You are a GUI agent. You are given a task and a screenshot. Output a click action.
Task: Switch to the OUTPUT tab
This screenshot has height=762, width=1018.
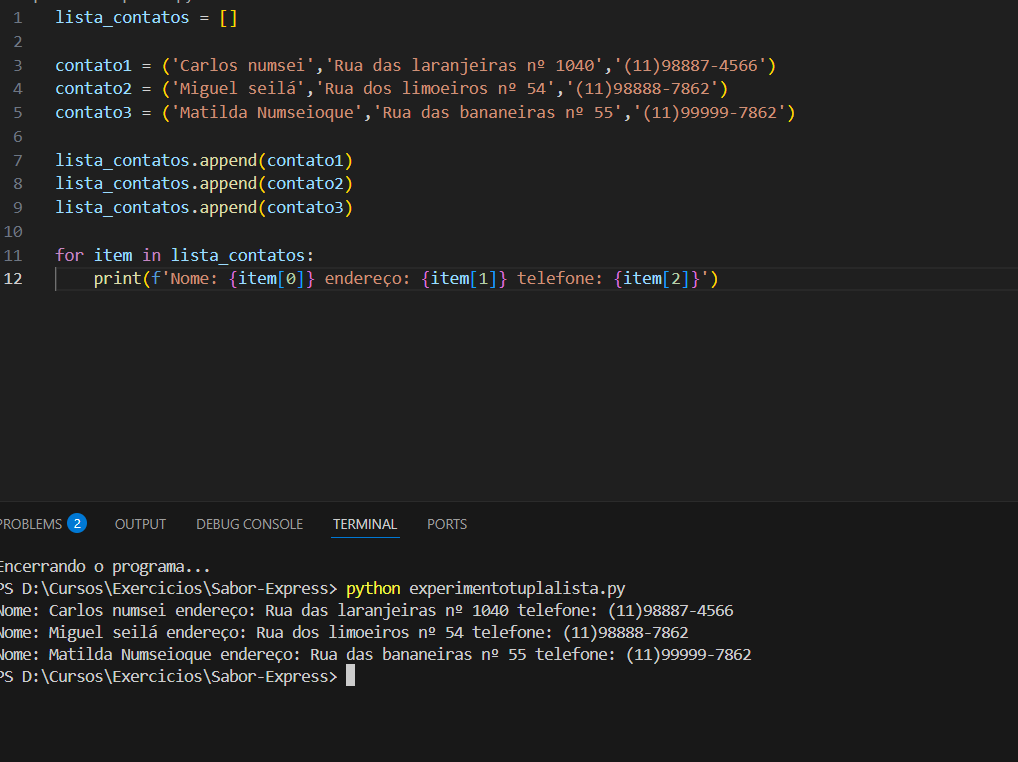pyautogui.click(x=140, y=524)
